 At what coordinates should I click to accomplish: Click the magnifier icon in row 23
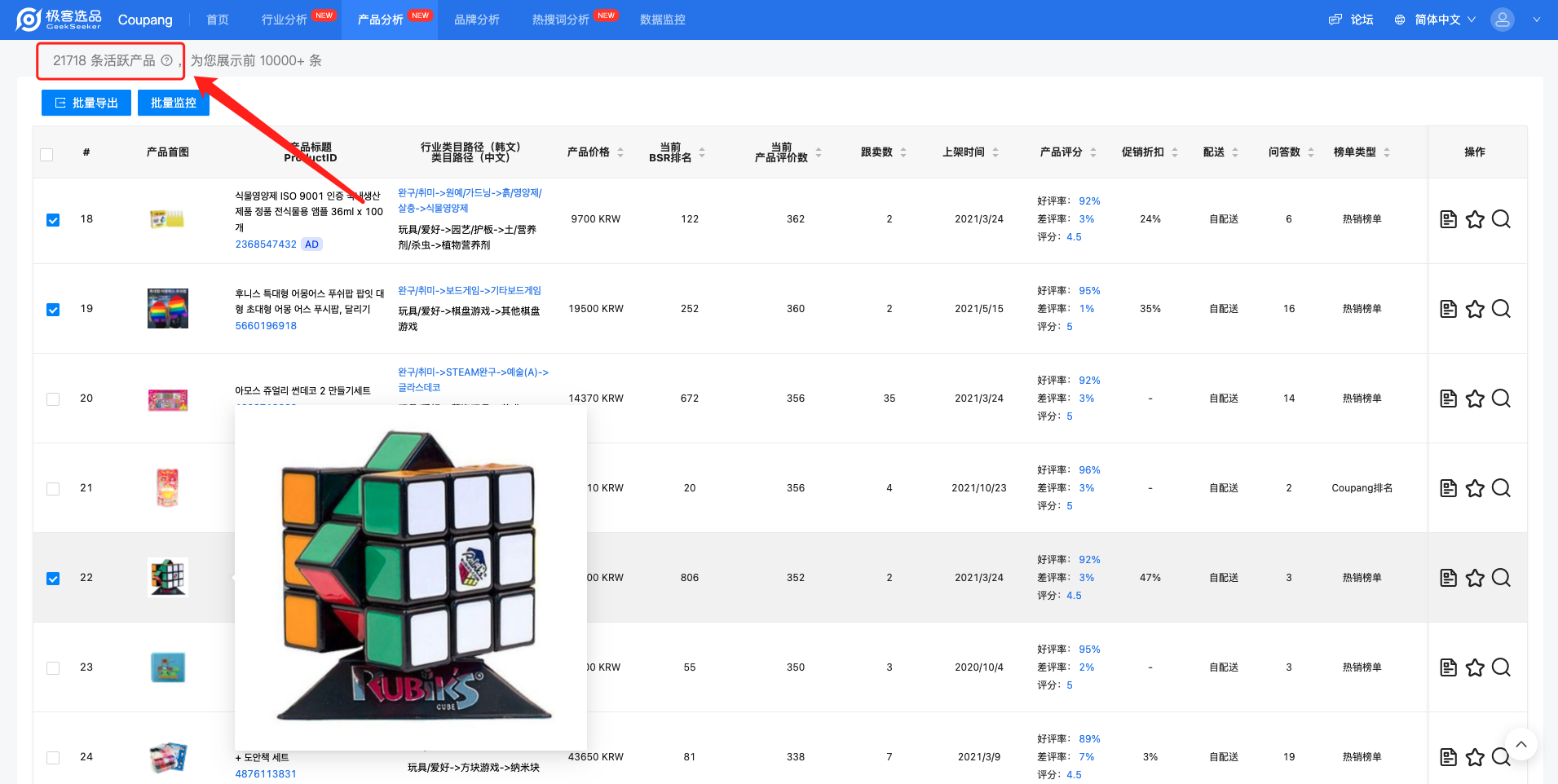(x=1501, y=667)
